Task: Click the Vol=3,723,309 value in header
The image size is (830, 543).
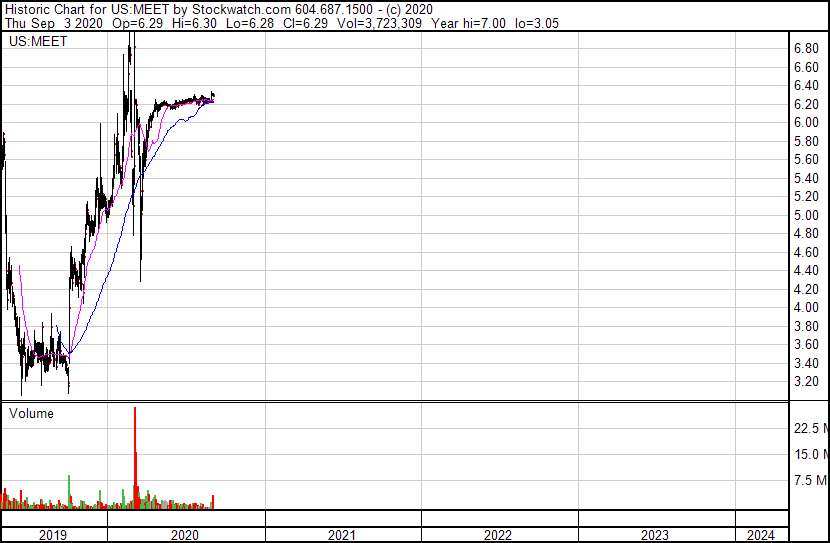Action: coord(380,23)
